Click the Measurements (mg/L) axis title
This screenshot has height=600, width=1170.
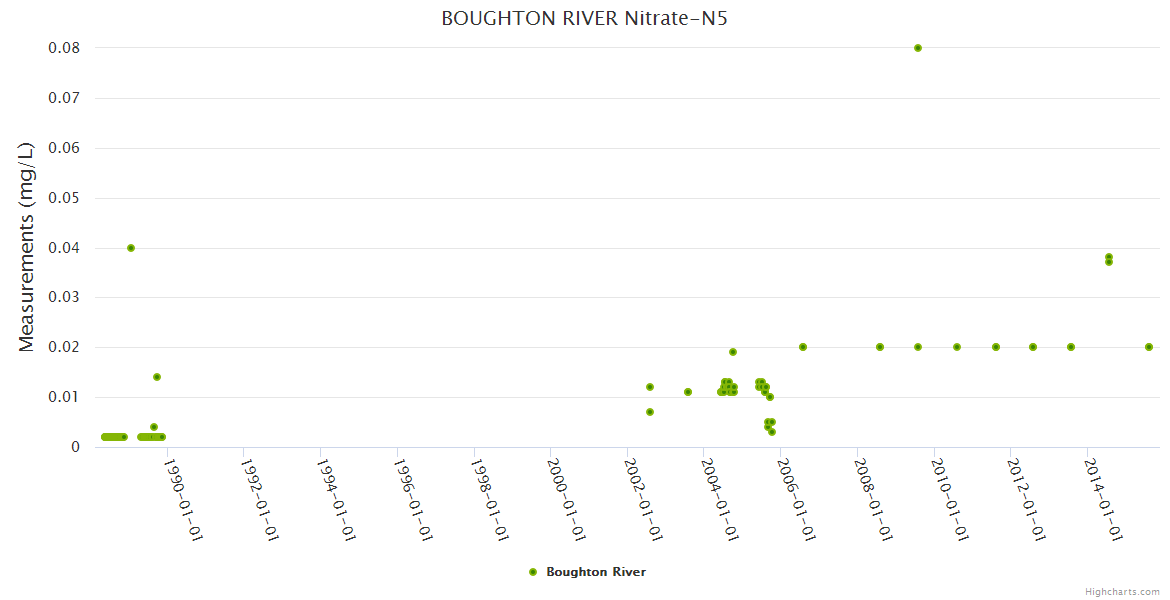pos(27,247)
